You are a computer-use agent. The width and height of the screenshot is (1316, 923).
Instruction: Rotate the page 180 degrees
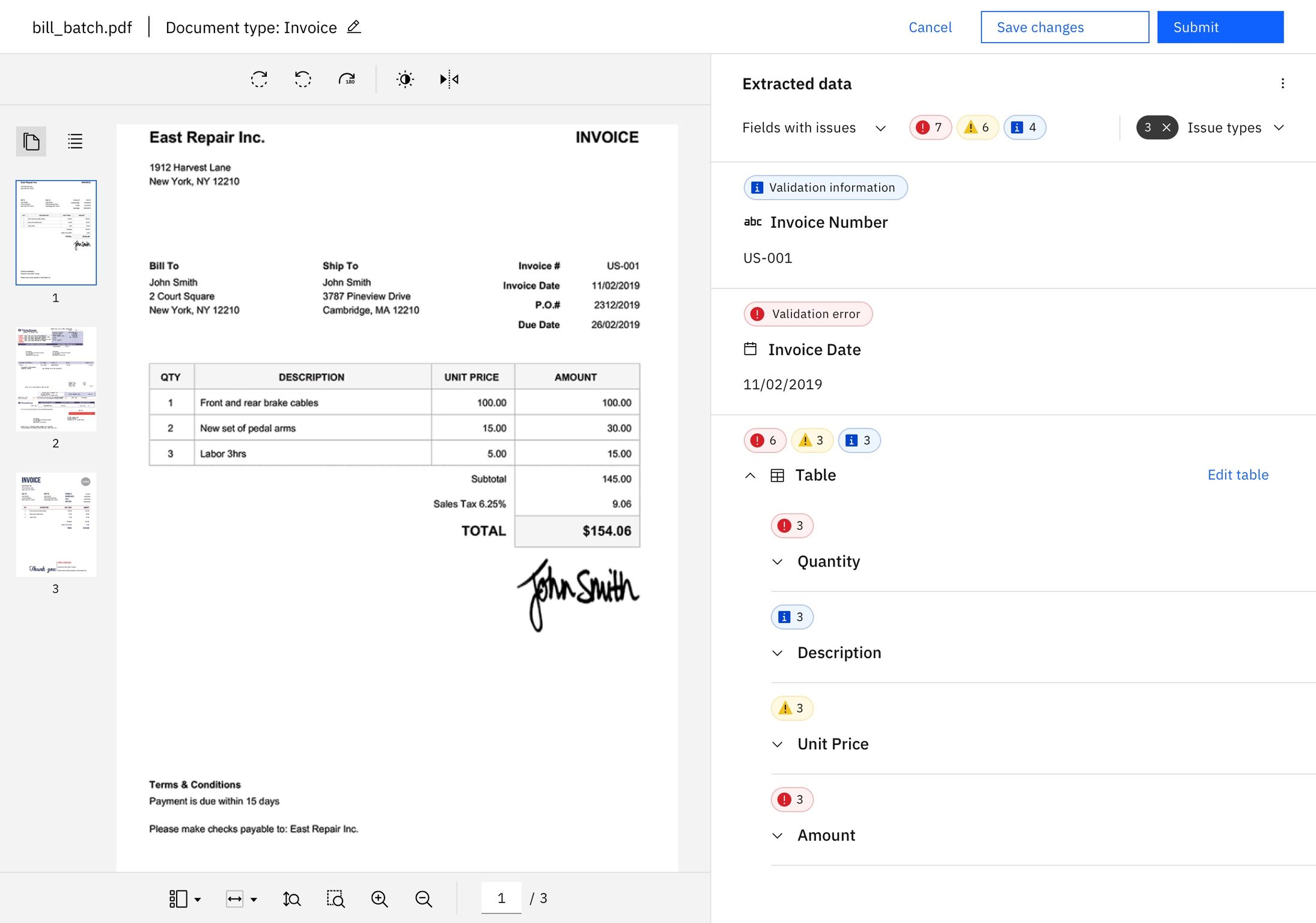point(348,79)
